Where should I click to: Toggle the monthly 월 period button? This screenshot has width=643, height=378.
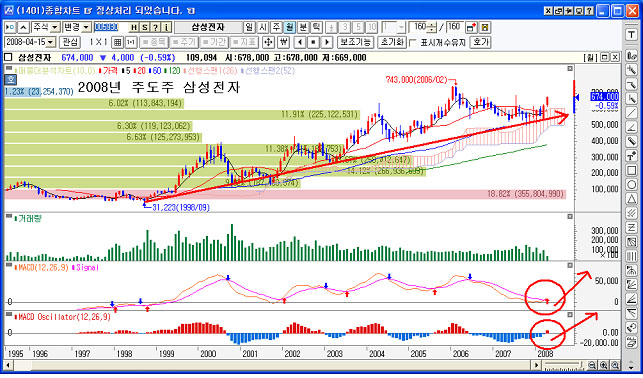(290, 27)
